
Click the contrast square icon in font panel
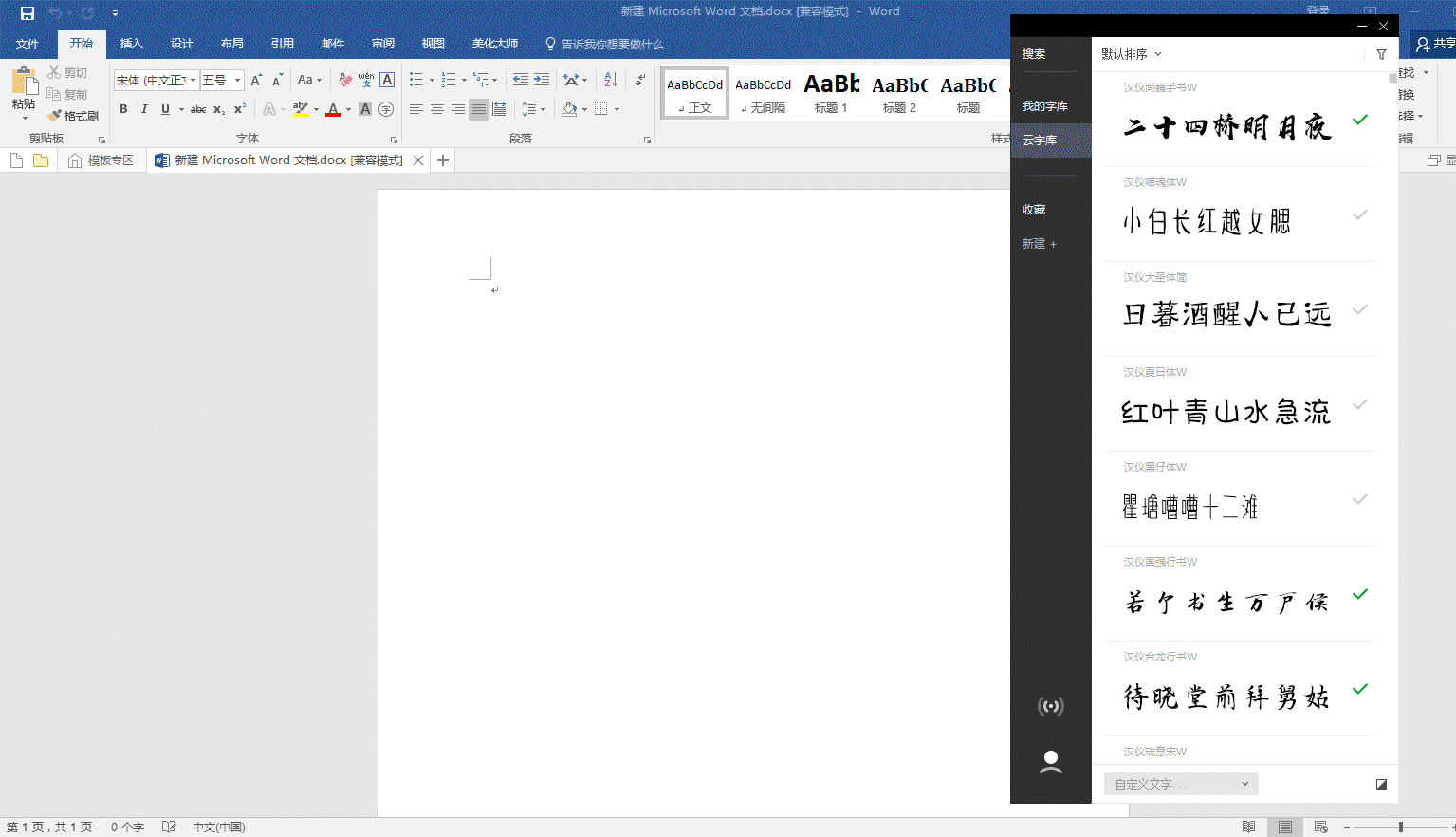pos(1381,784)
